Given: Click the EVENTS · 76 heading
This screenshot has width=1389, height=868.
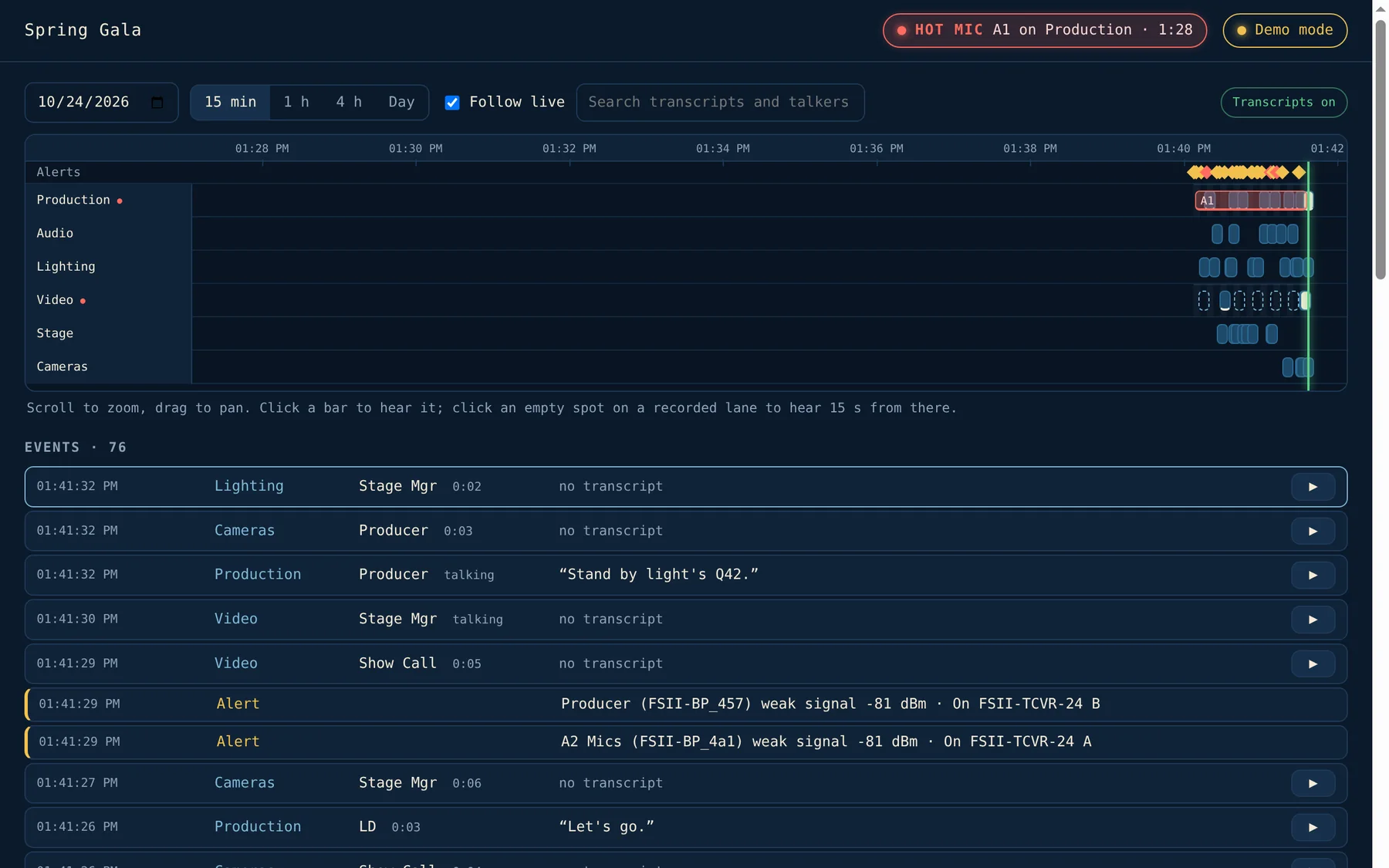Looking at the screenshot, I should [x=76, y=448].
